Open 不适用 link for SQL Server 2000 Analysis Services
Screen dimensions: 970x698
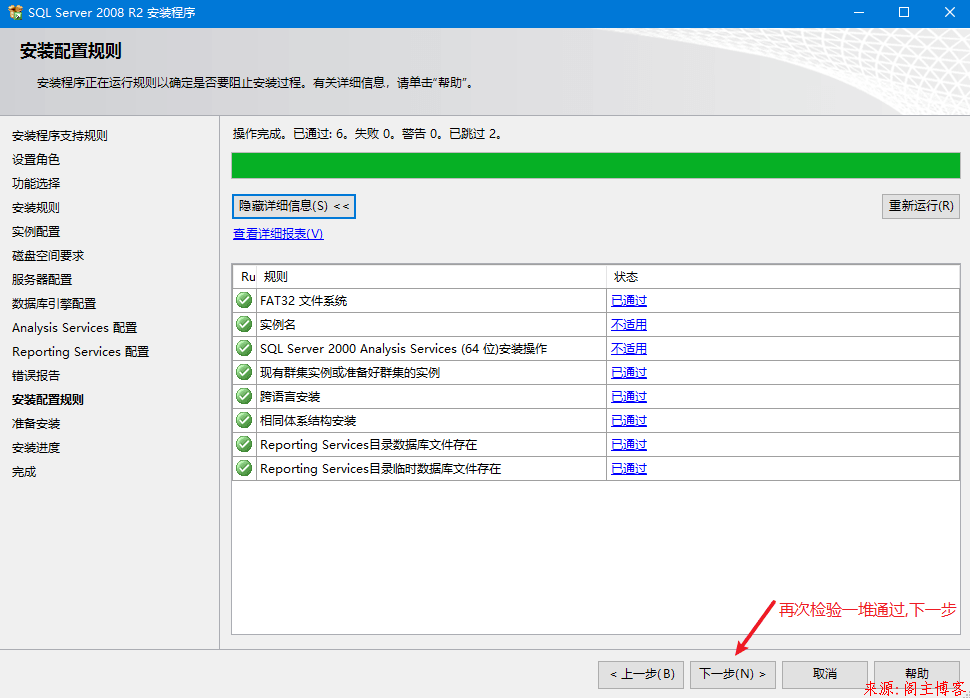click(629, 349)
